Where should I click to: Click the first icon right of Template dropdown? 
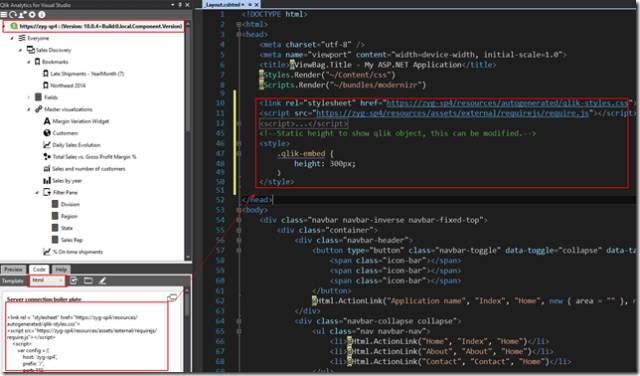[73, 280]
